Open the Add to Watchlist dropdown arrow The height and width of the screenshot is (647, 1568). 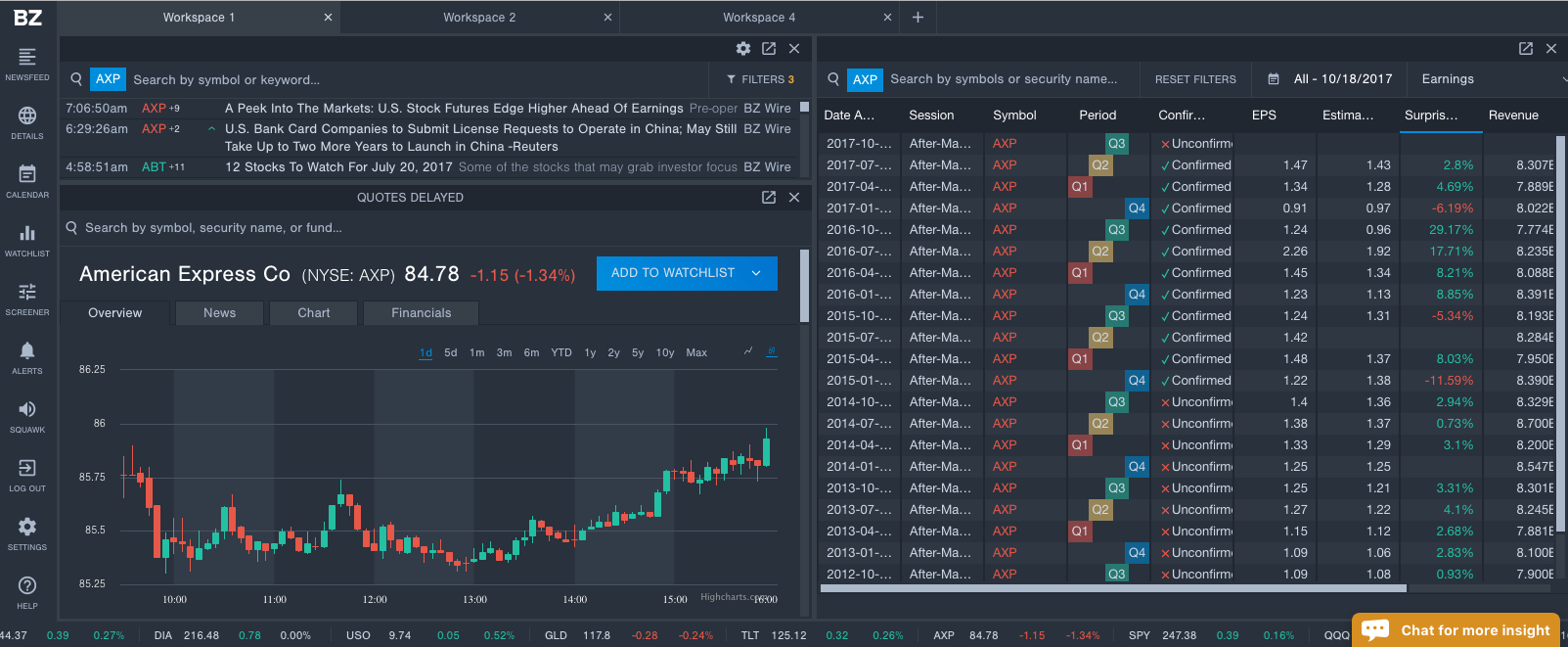[x=756, y=273]
